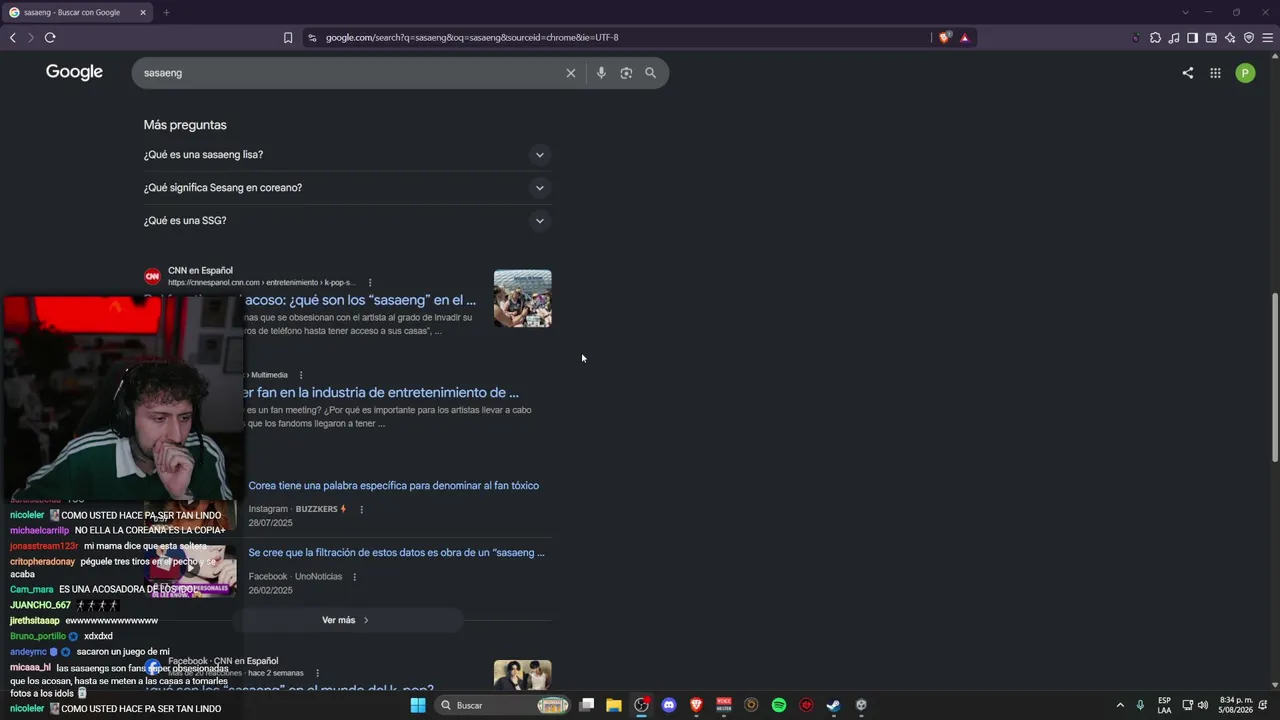Open 'Se cree que la filtración' link
Viewport: 1280px width, 720px height.
coord(397,553)
